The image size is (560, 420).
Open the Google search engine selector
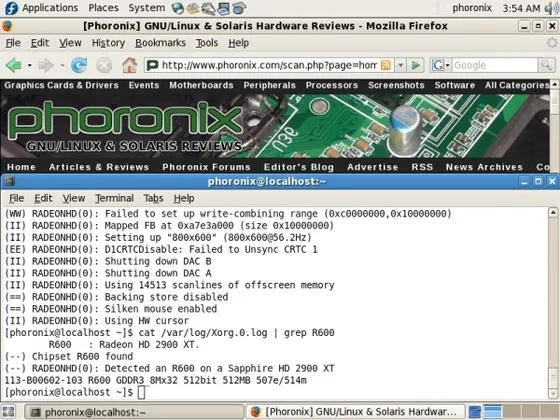click(x=441, y=65)
